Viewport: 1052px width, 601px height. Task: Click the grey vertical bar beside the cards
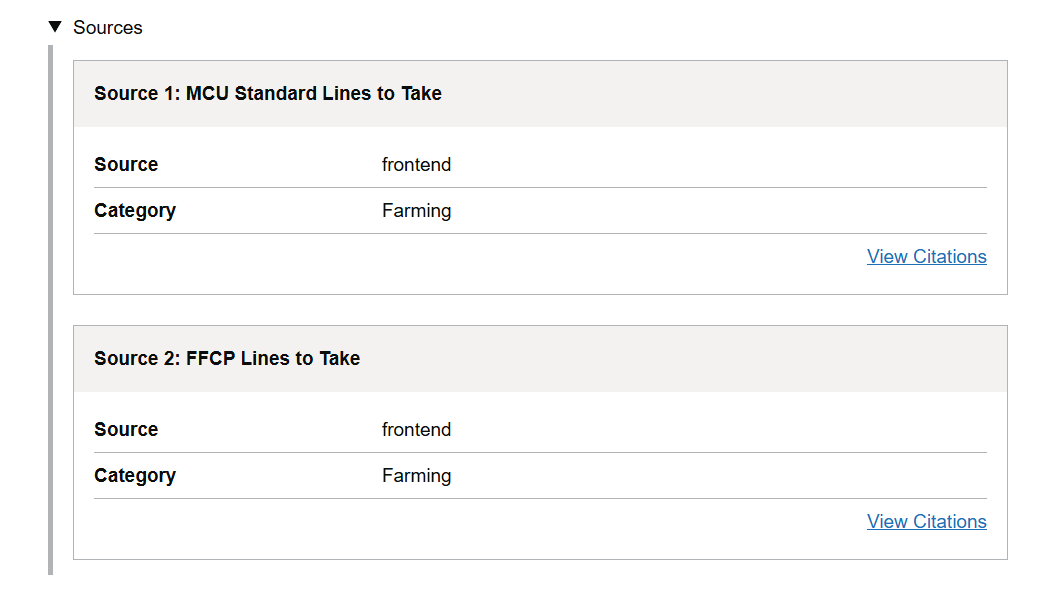[x=50, y=310]
